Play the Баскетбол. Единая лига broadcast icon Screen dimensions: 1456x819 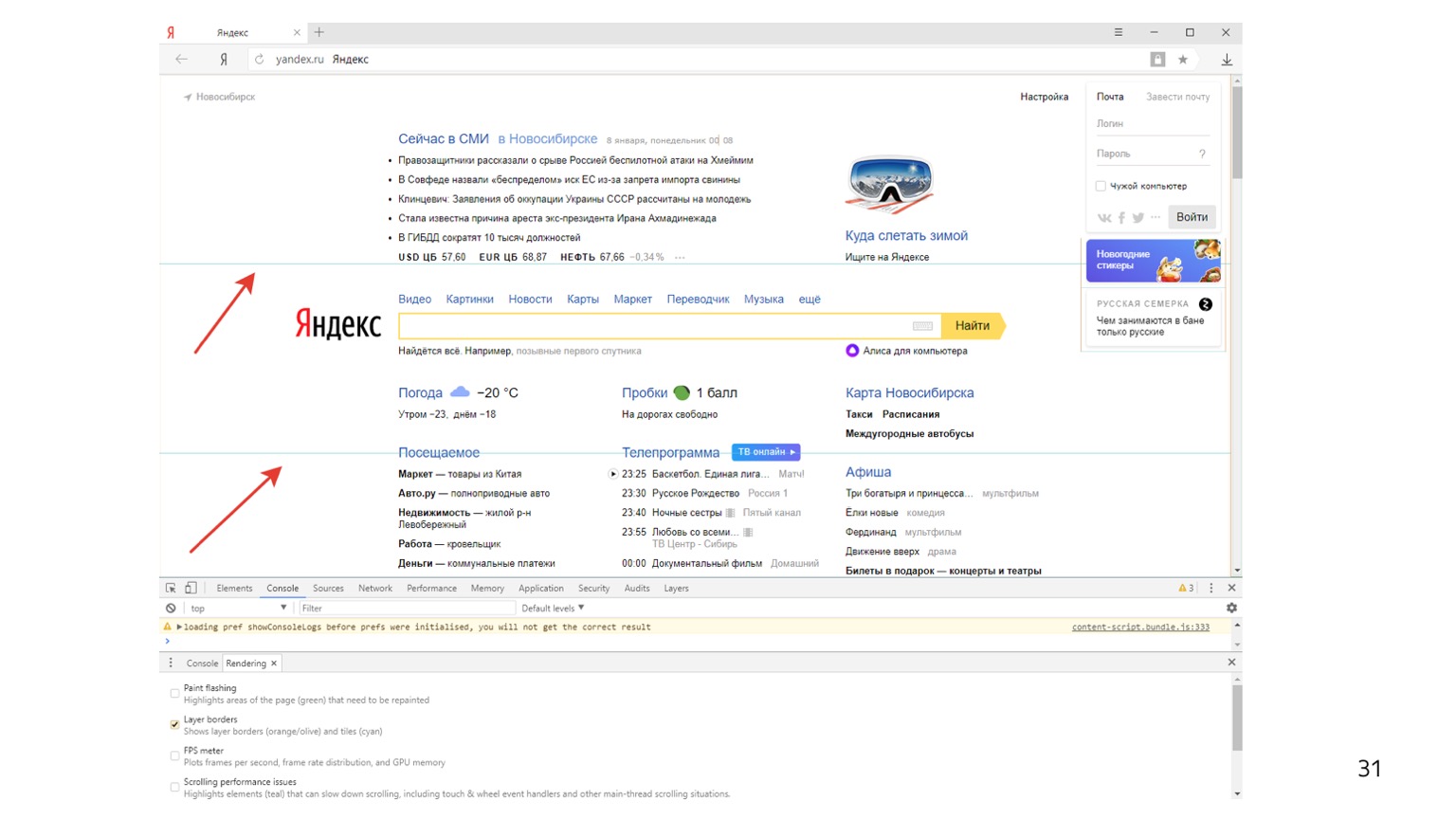613,474
